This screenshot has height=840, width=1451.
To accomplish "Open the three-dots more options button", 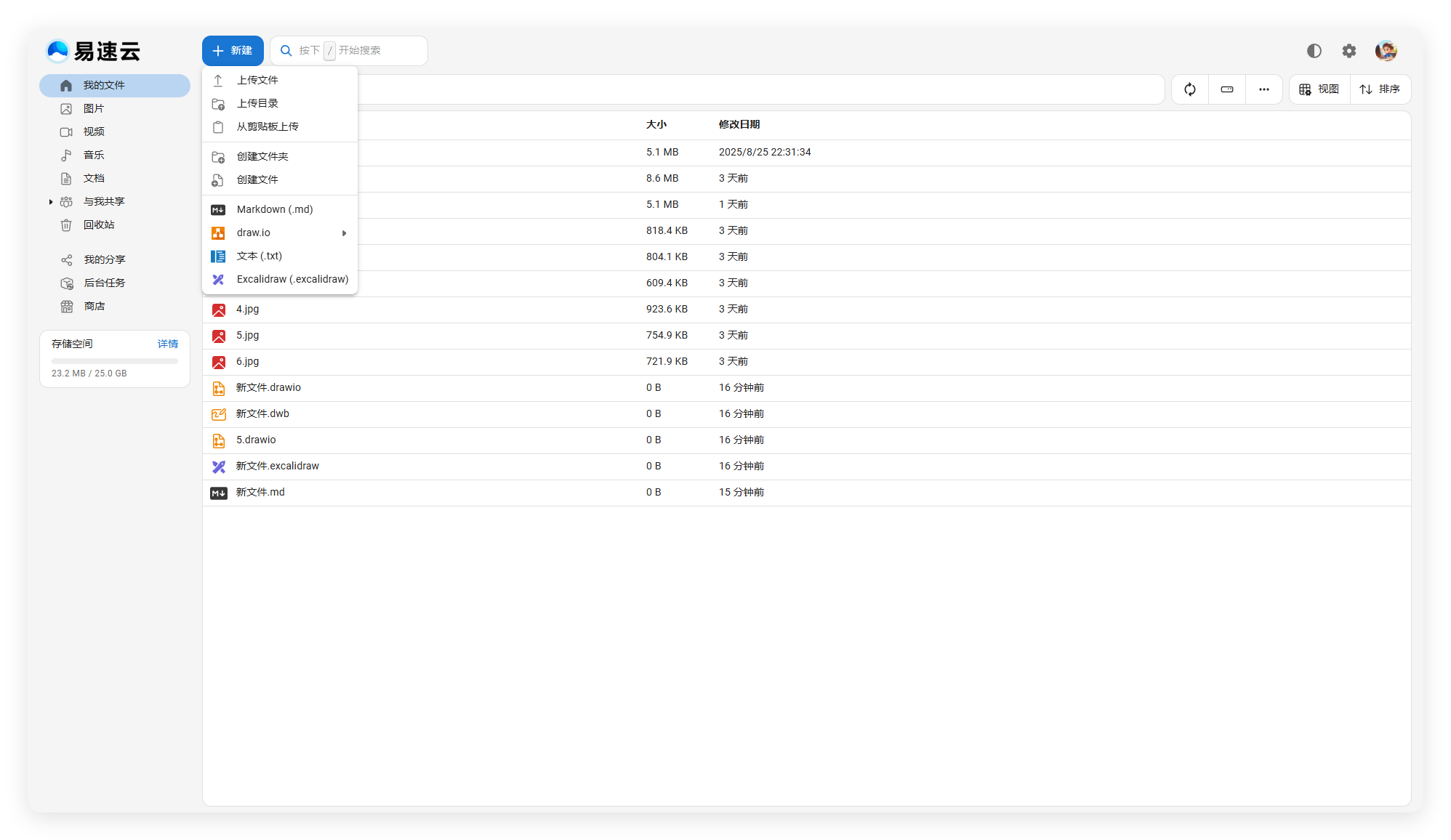I will click(x=1263, y=89).
